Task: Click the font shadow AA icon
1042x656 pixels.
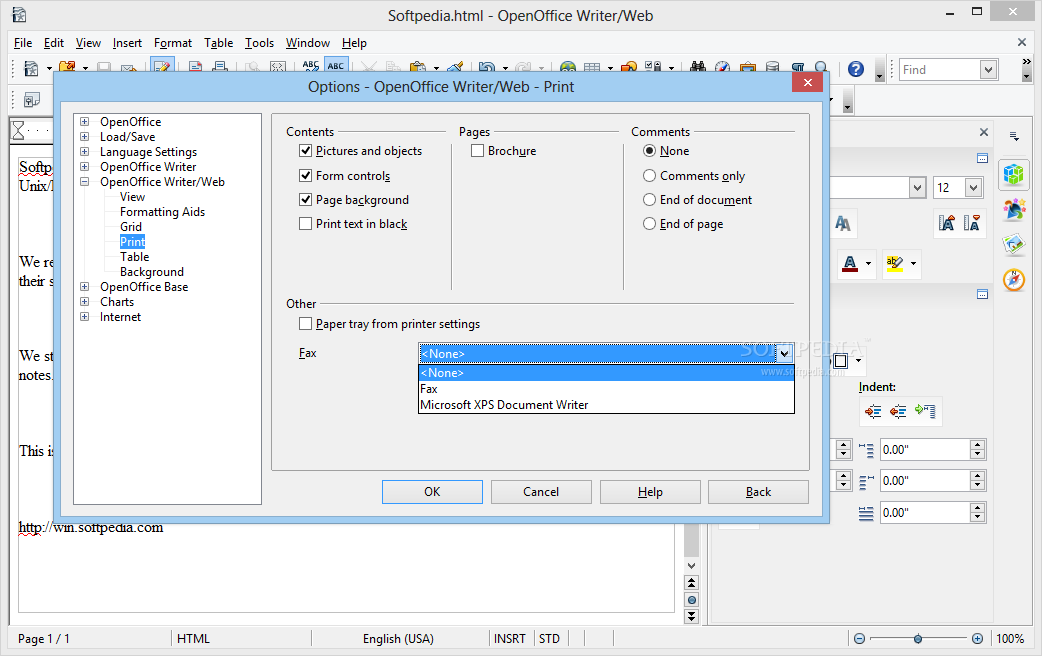Action: pyautogui.click(x=843, y=223)
